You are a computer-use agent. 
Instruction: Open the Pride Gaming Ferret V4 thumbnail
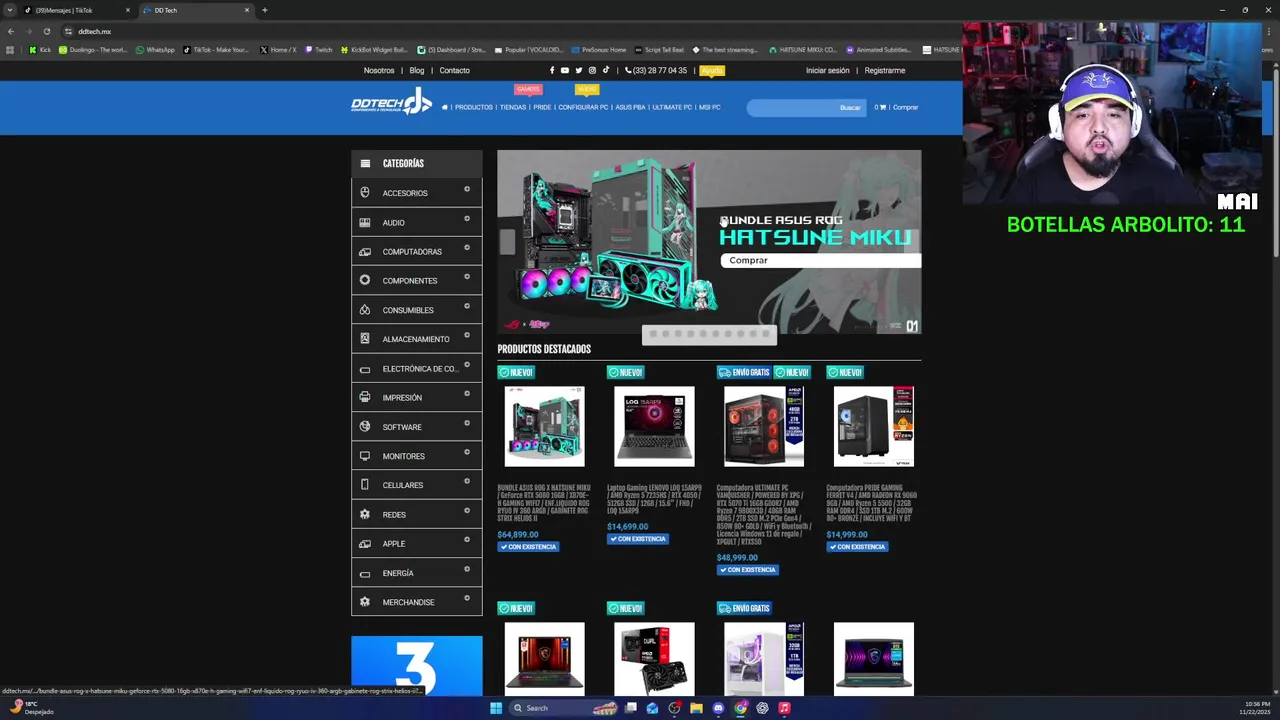pos(874,427)
